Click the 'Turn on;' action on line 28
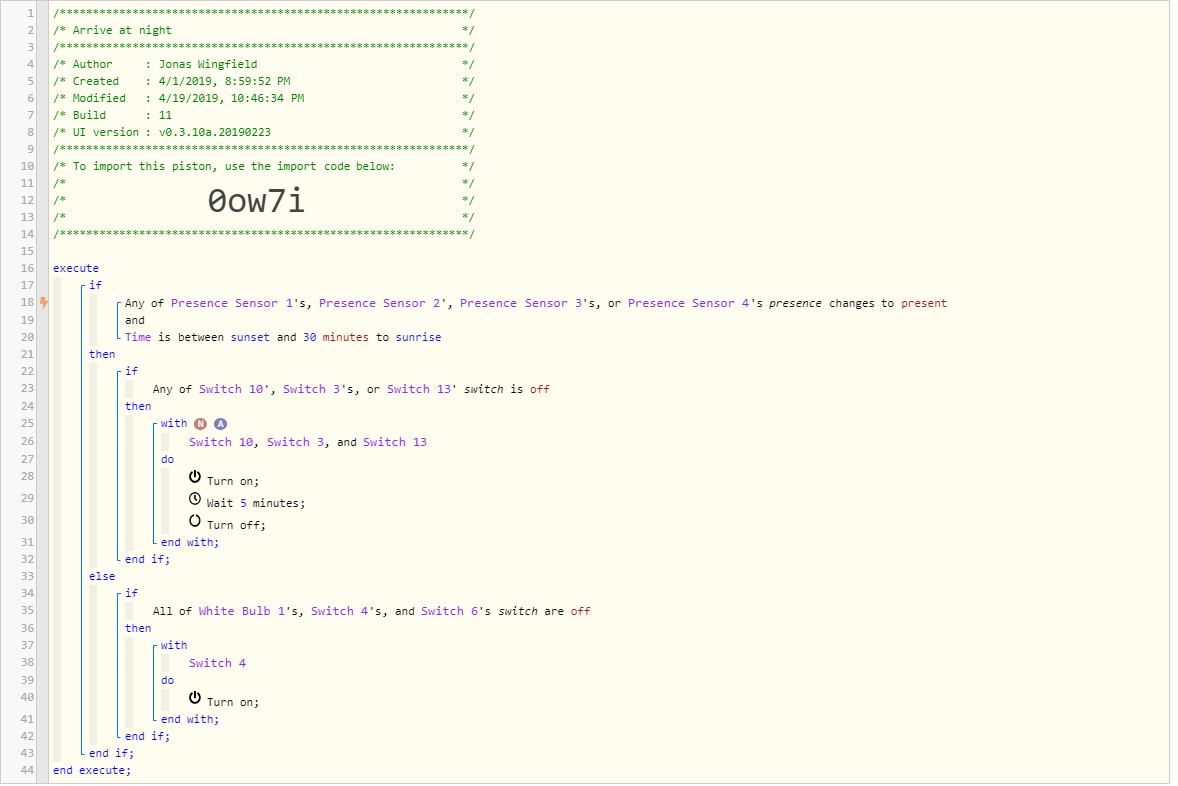This screenshot has height=786, width=1178. point(233,482)
